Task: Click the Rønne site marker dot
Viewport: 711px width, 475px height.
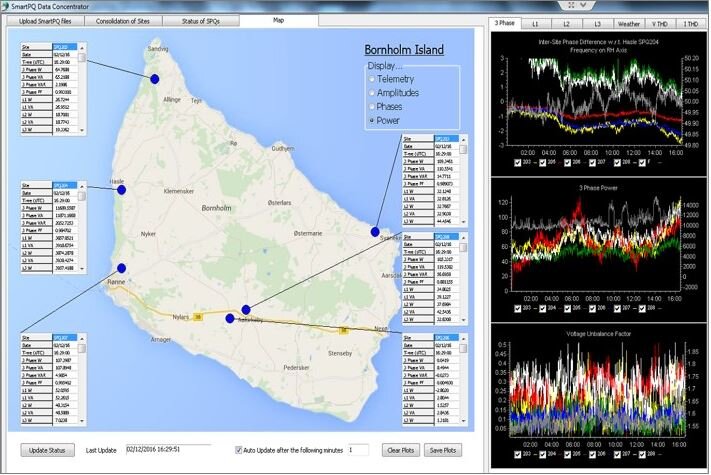Action: 121,268
